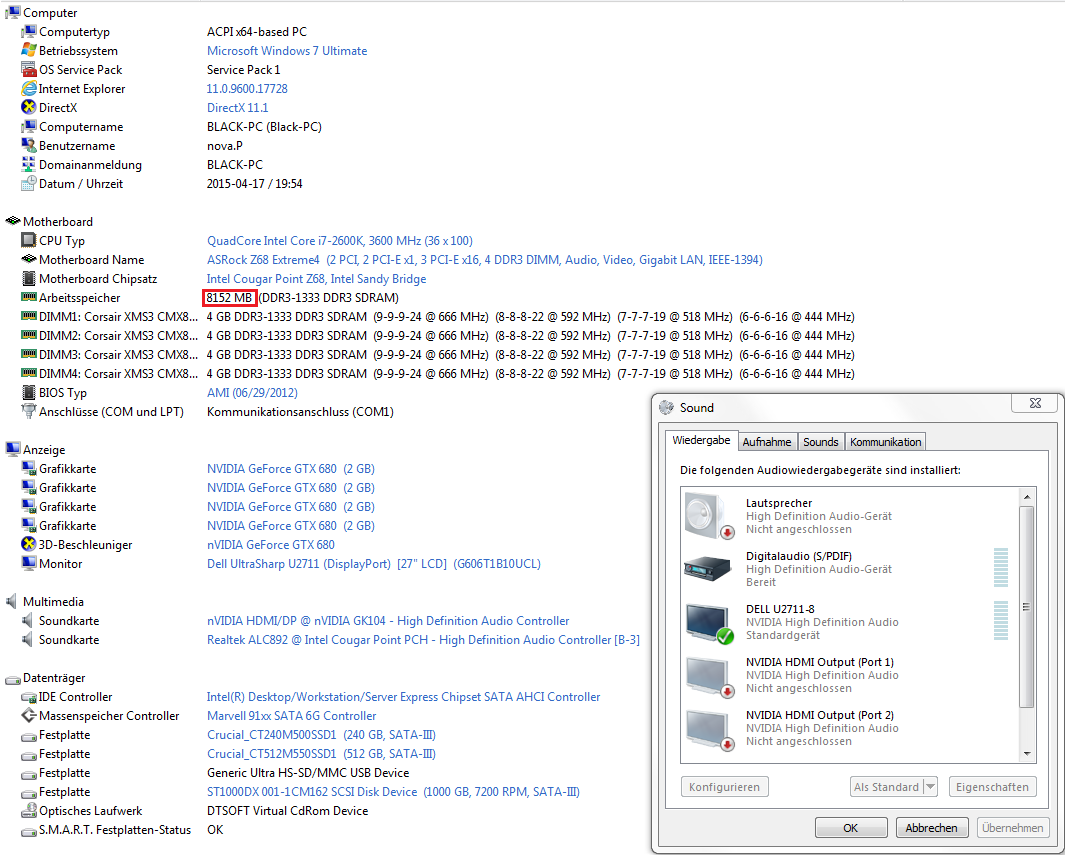
Task: Click the device list scrollbar down arrow
Action: point(1027,754)
